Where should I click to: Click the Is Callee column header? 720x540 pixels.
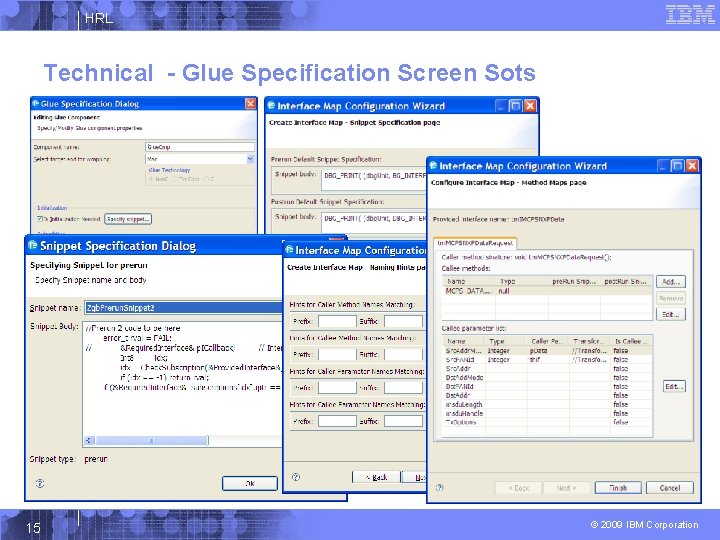tap(631, 341)
